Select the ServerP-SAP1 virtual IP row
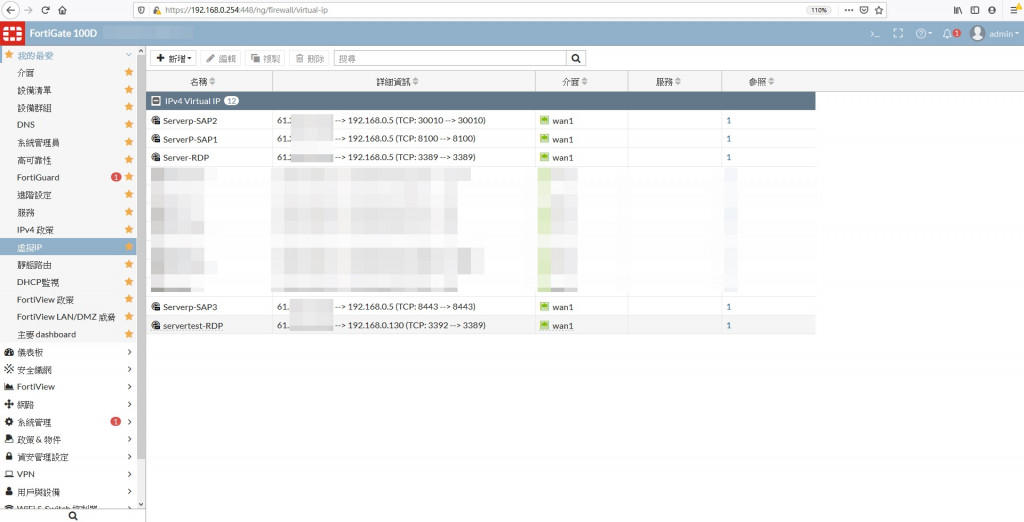Image resolution: width=1024 pixels, height=522 pixels. tap(481, 139)
